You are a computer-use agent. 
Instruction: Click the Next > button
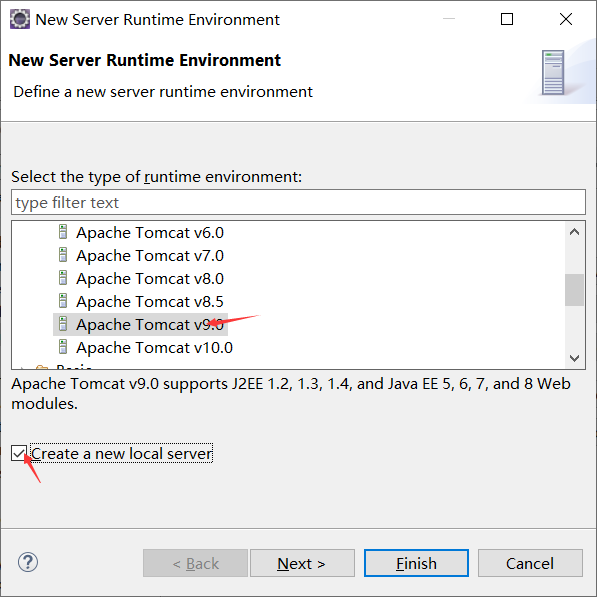(x=302, y=563)
